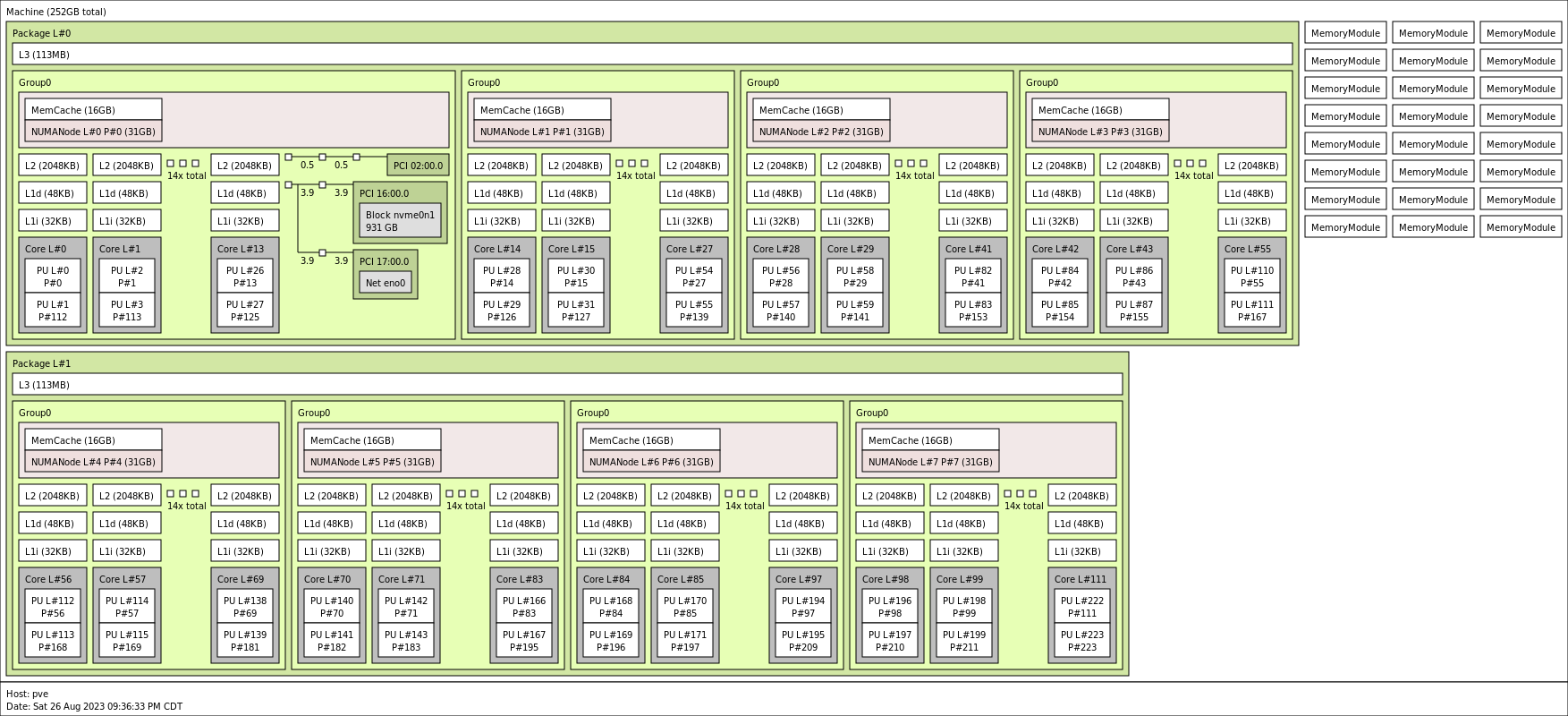Select the "Core L#0" label

[46, 250]
